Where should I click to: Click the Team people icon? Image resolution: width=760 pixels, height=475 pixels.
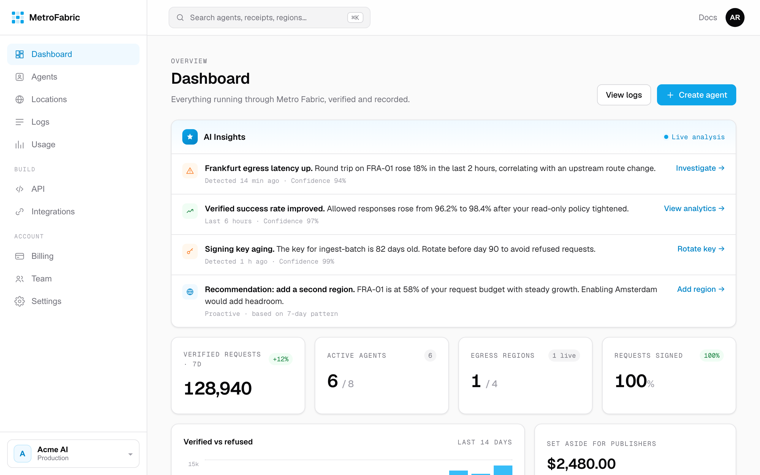19,279
